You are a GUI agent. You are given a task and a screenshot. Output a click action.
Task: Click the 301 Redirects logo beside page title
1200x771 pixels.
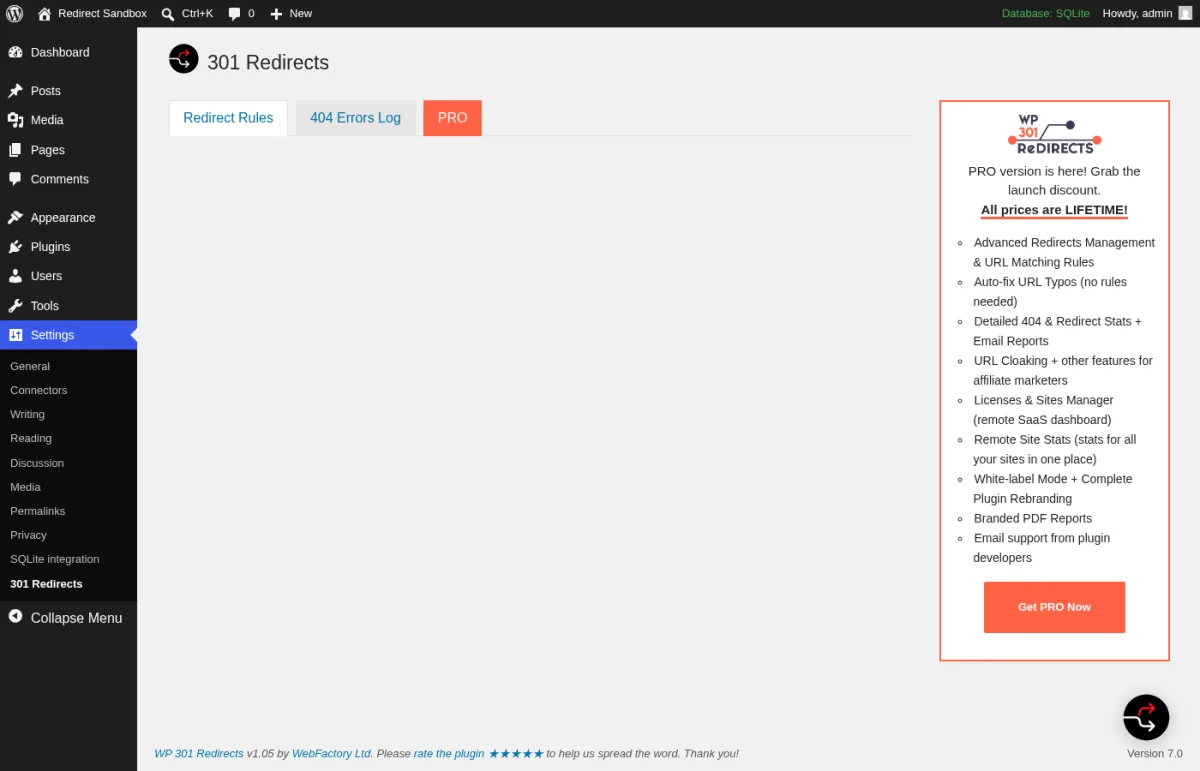[x=184, y=59]
